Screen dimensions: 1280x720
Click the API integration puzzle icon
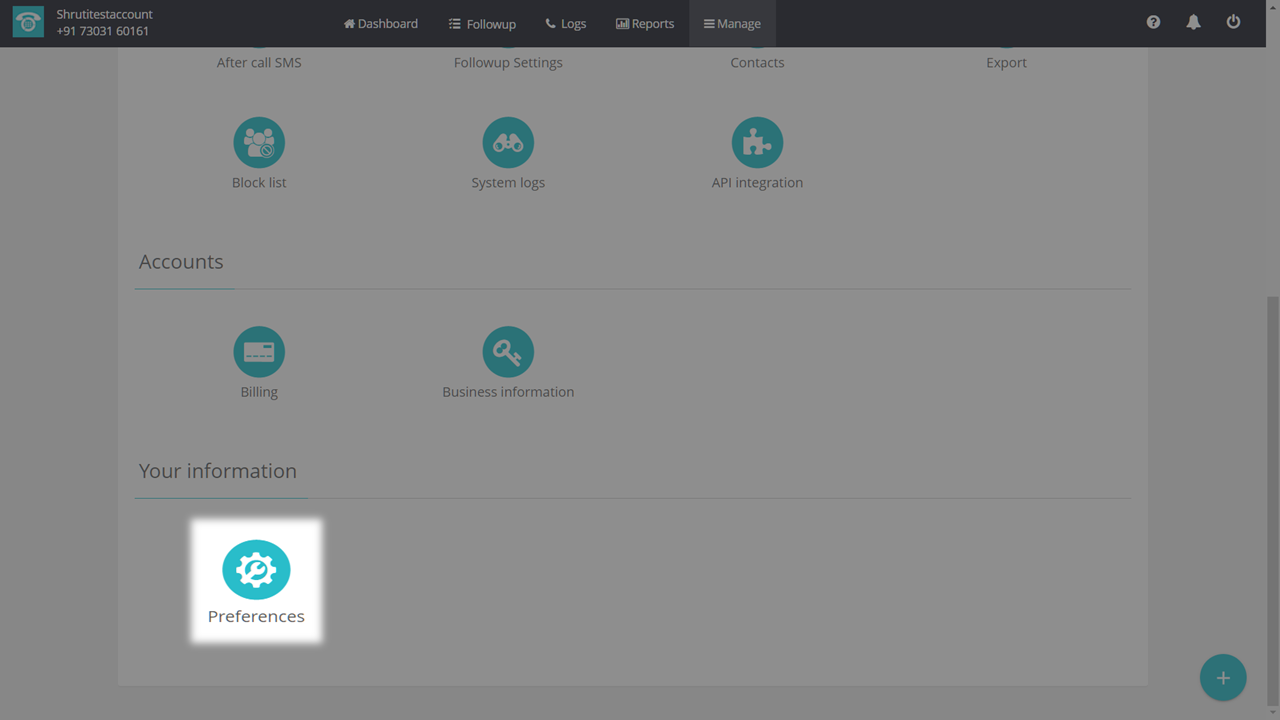[757, 143]
